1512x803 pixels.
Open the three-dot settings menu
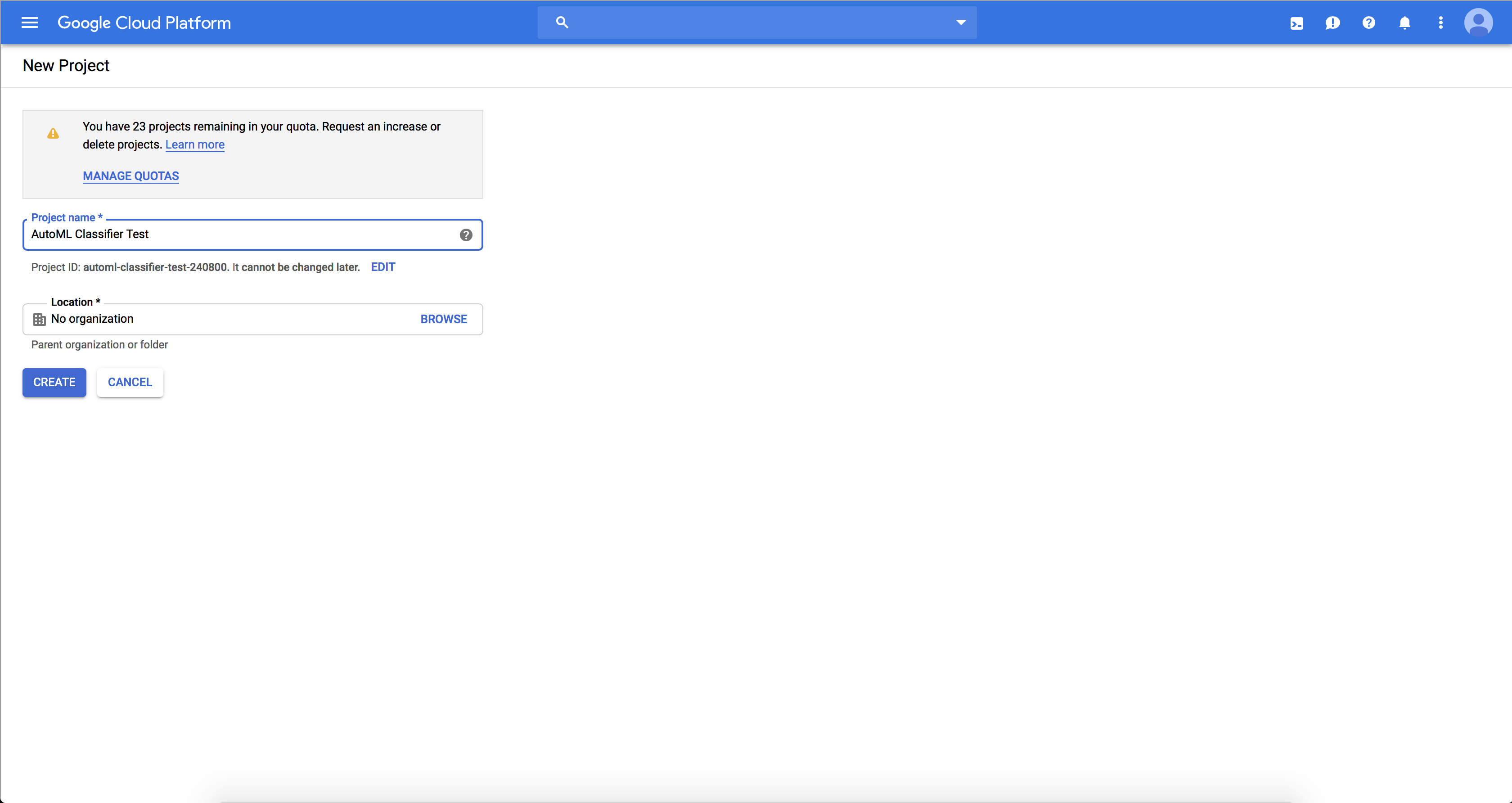click(1440, 23)
